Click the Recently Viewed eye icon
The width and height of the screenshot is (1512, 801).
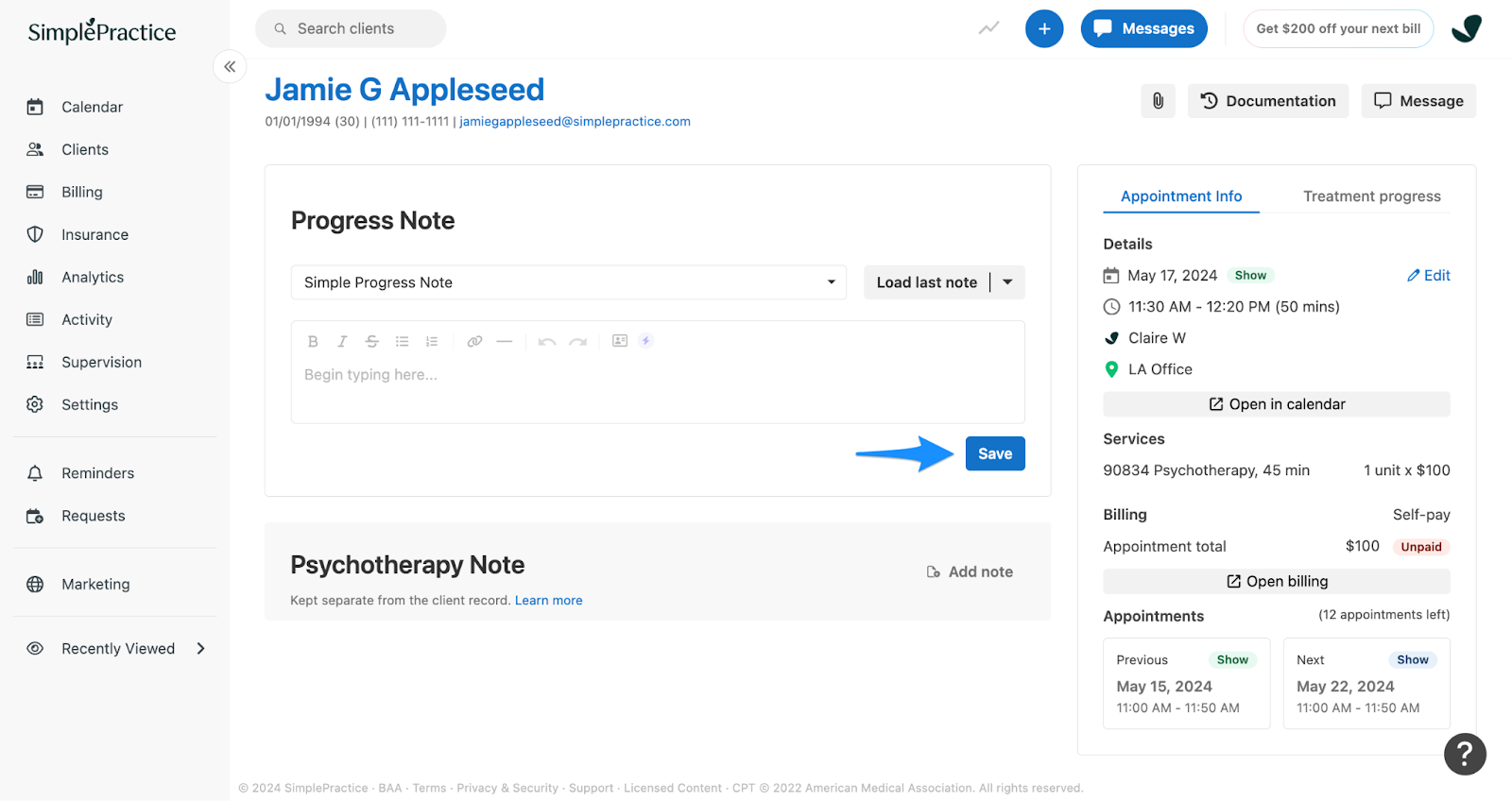[35, 648]
